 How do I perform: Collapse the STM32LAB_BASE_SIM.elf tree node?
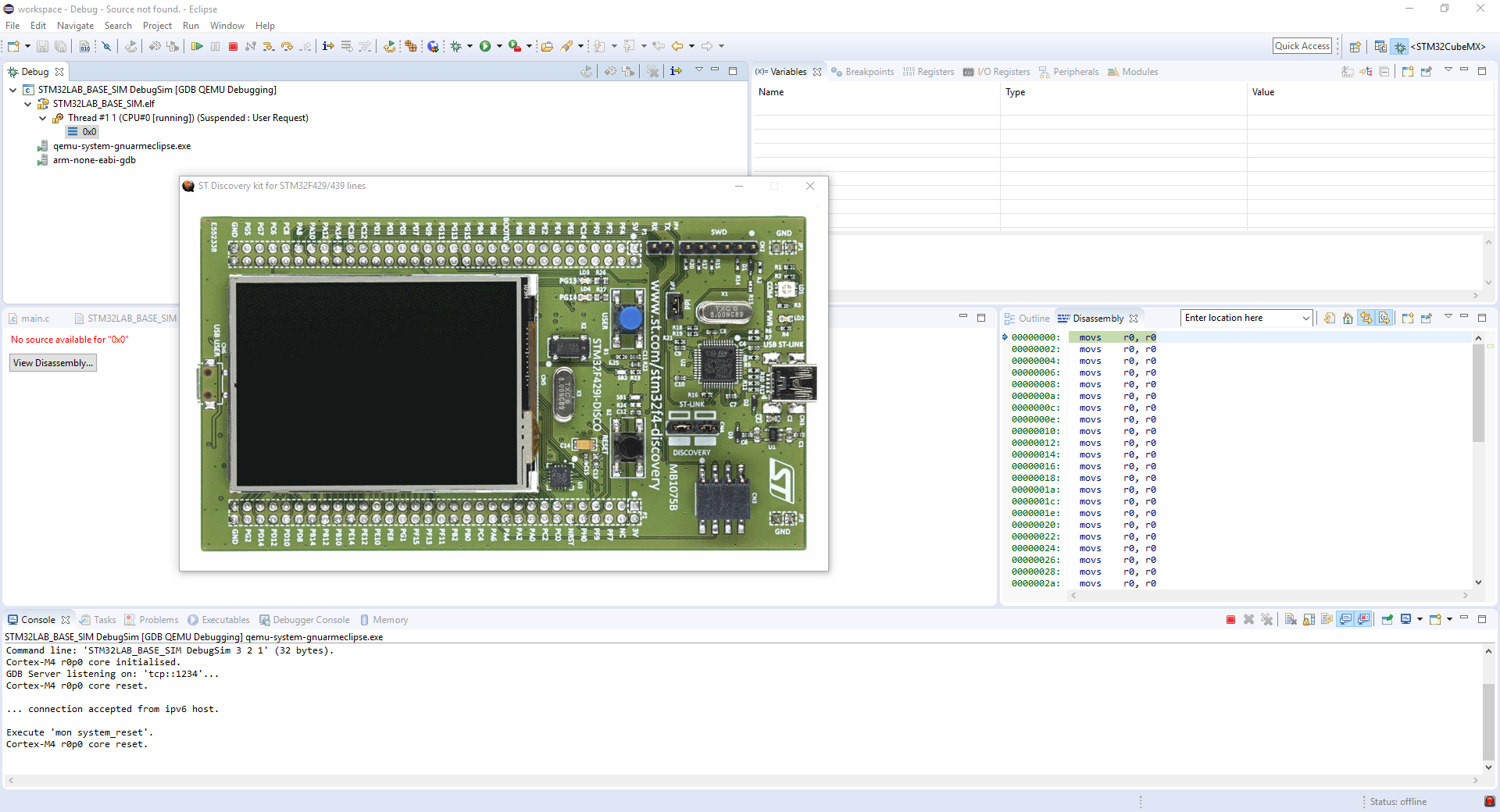coord(28,104)
